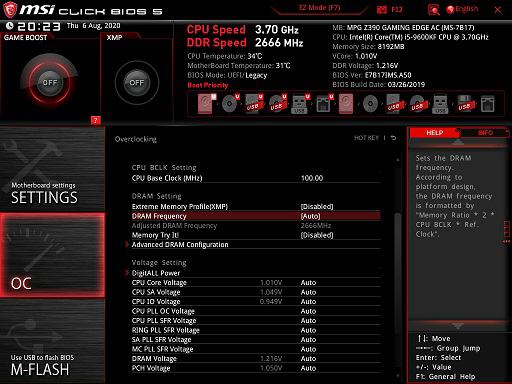
Task: Select the UEFI CD/DVD boot device icon
Action: click(230, 104)
